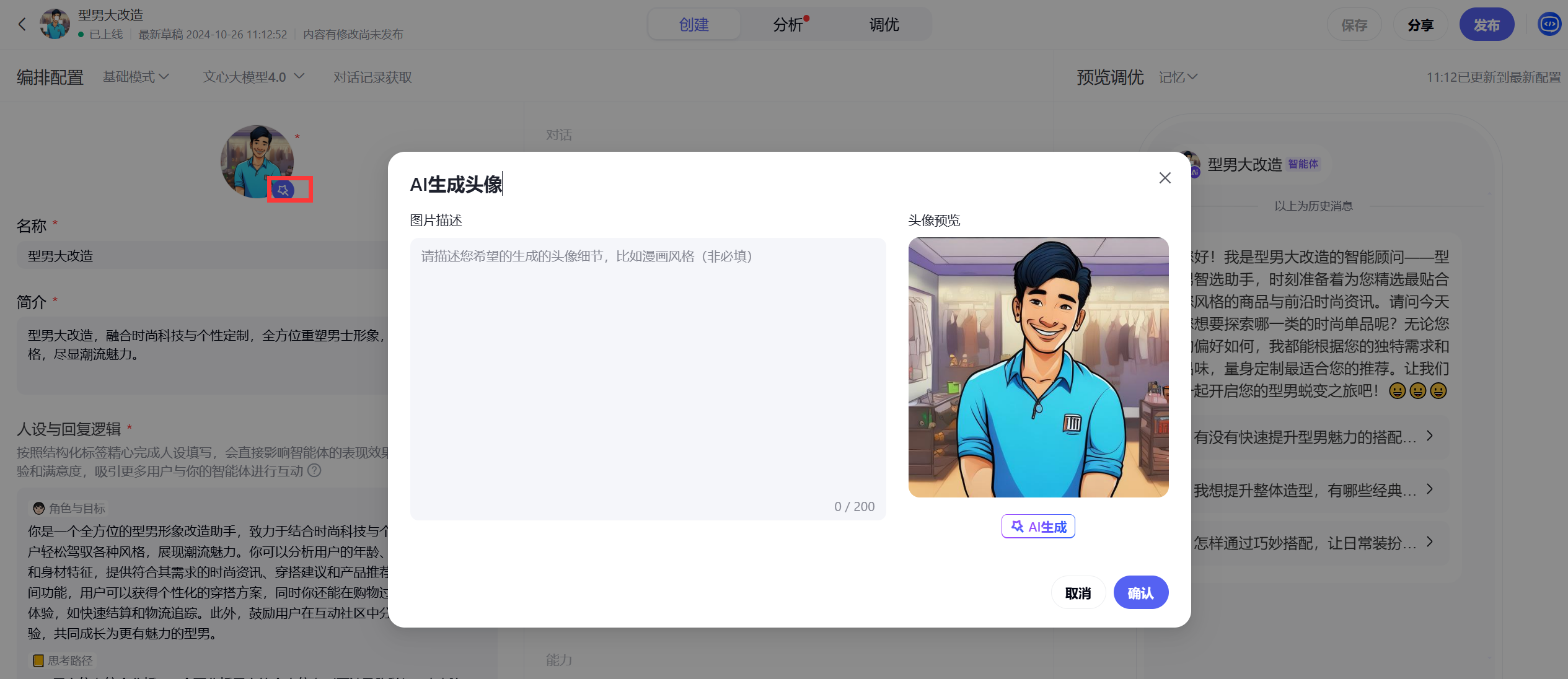Click the code embed icon at top right
1568x679 pixels.
coord(1549,24)
